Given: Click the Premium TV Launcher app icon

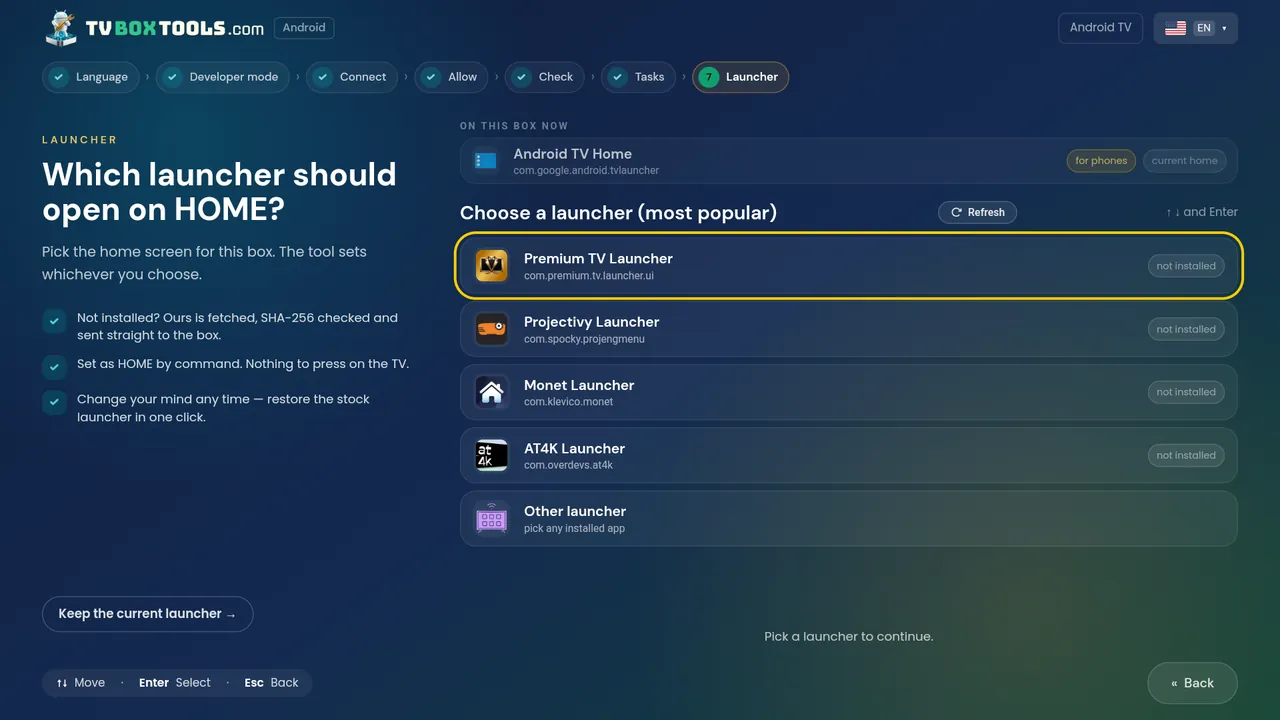Looking at the screenshot, I should tap(491, 266).
